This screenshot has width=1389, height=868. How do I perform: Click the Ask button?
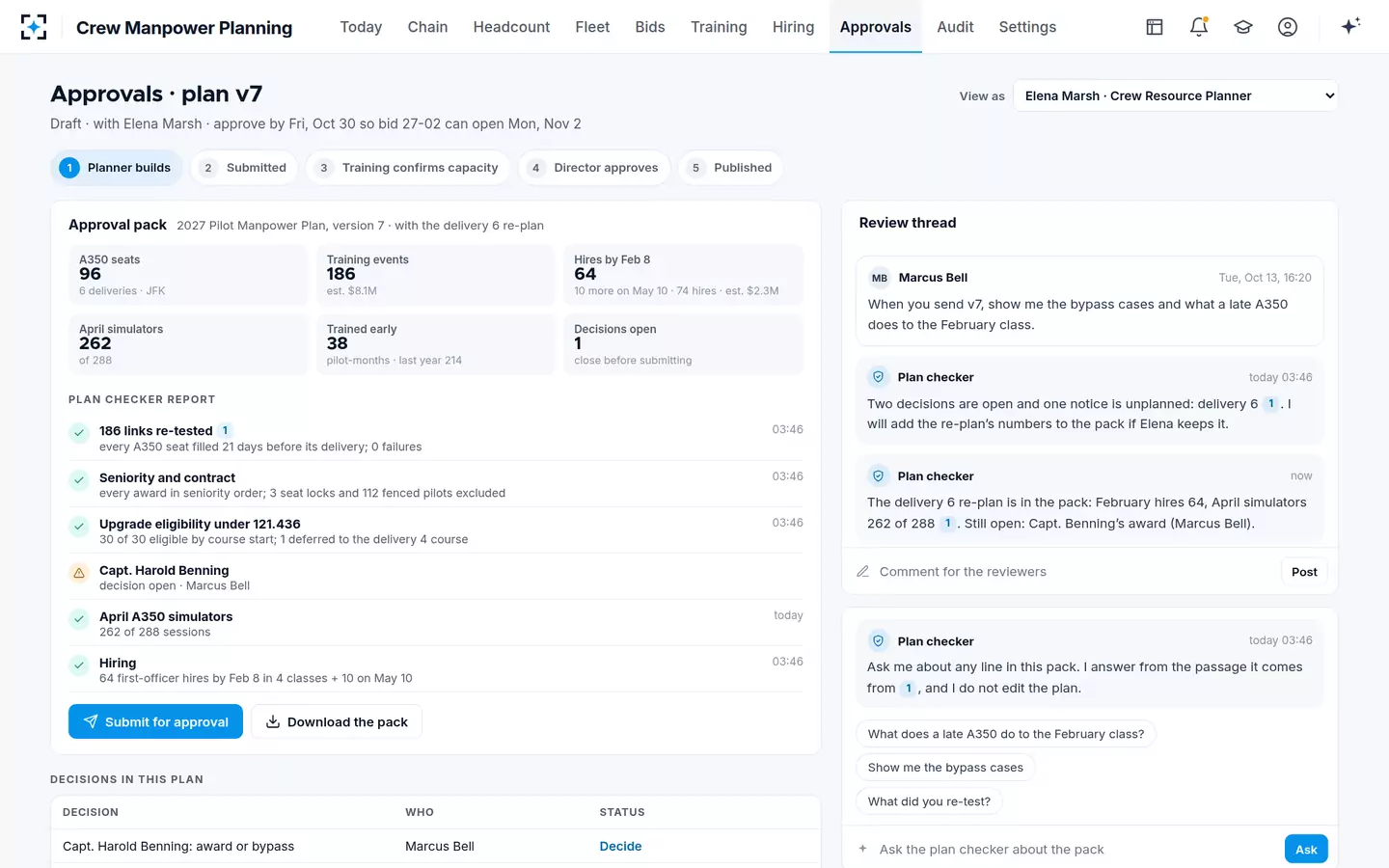(x=1306, y=849)
